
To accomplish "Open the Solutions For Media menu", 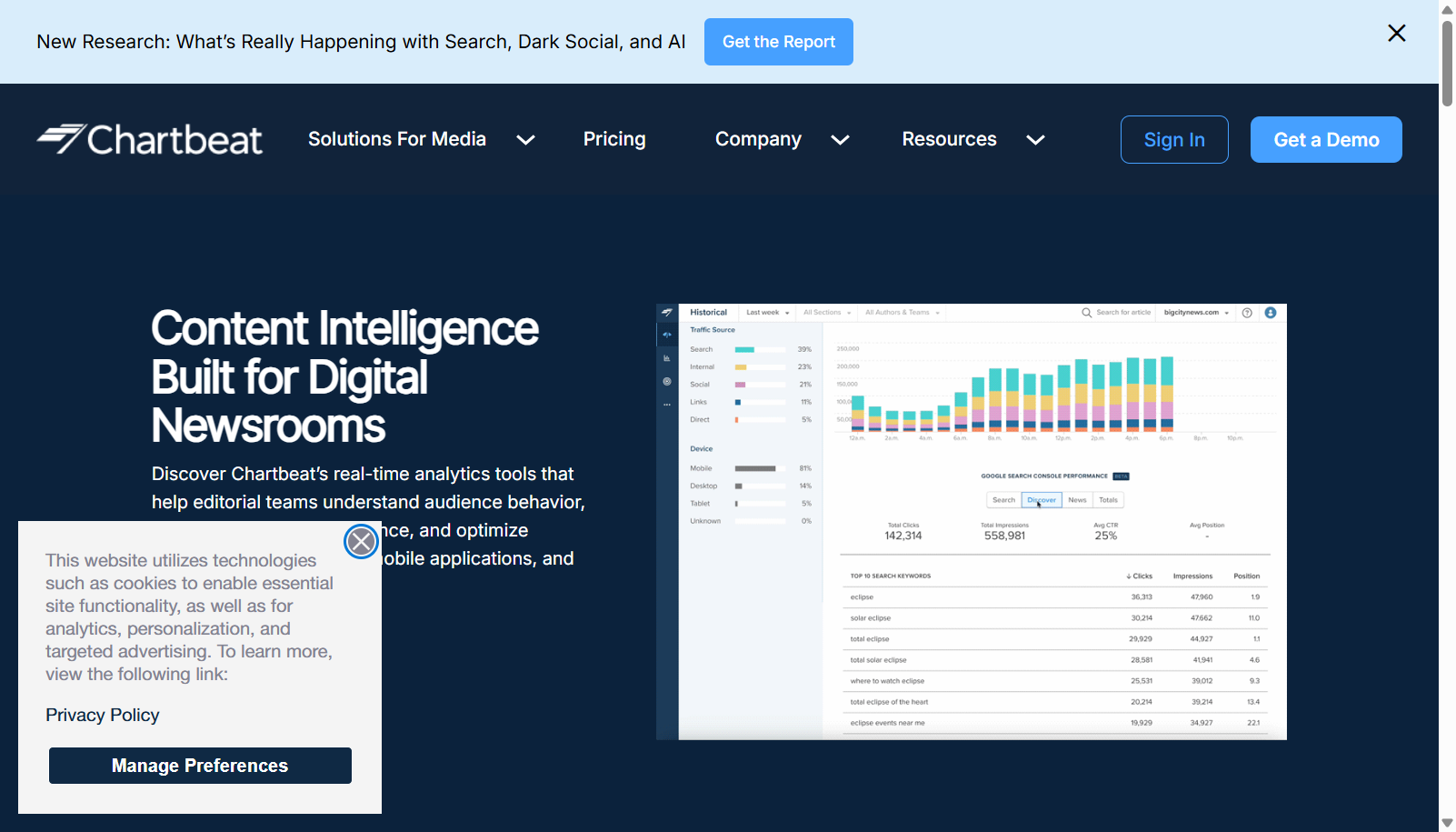I will (397, 139).
